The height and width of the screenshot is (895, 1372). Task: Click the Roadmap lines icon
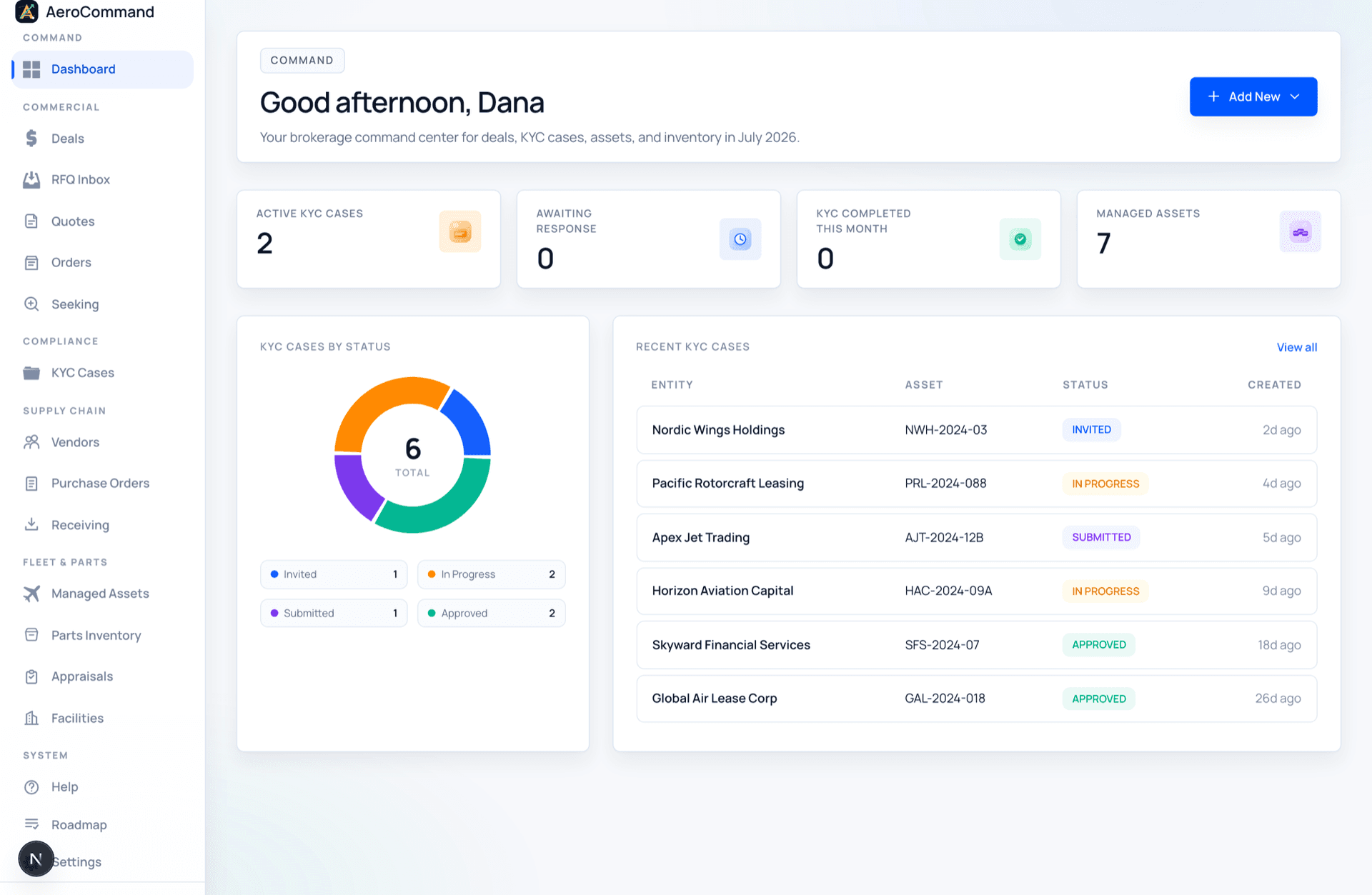tap(31, 824)
